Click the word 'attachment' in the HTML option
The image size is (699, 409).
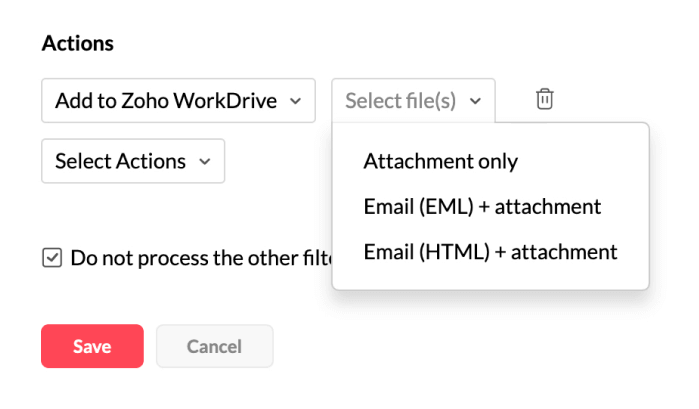[x=569, y=251]
